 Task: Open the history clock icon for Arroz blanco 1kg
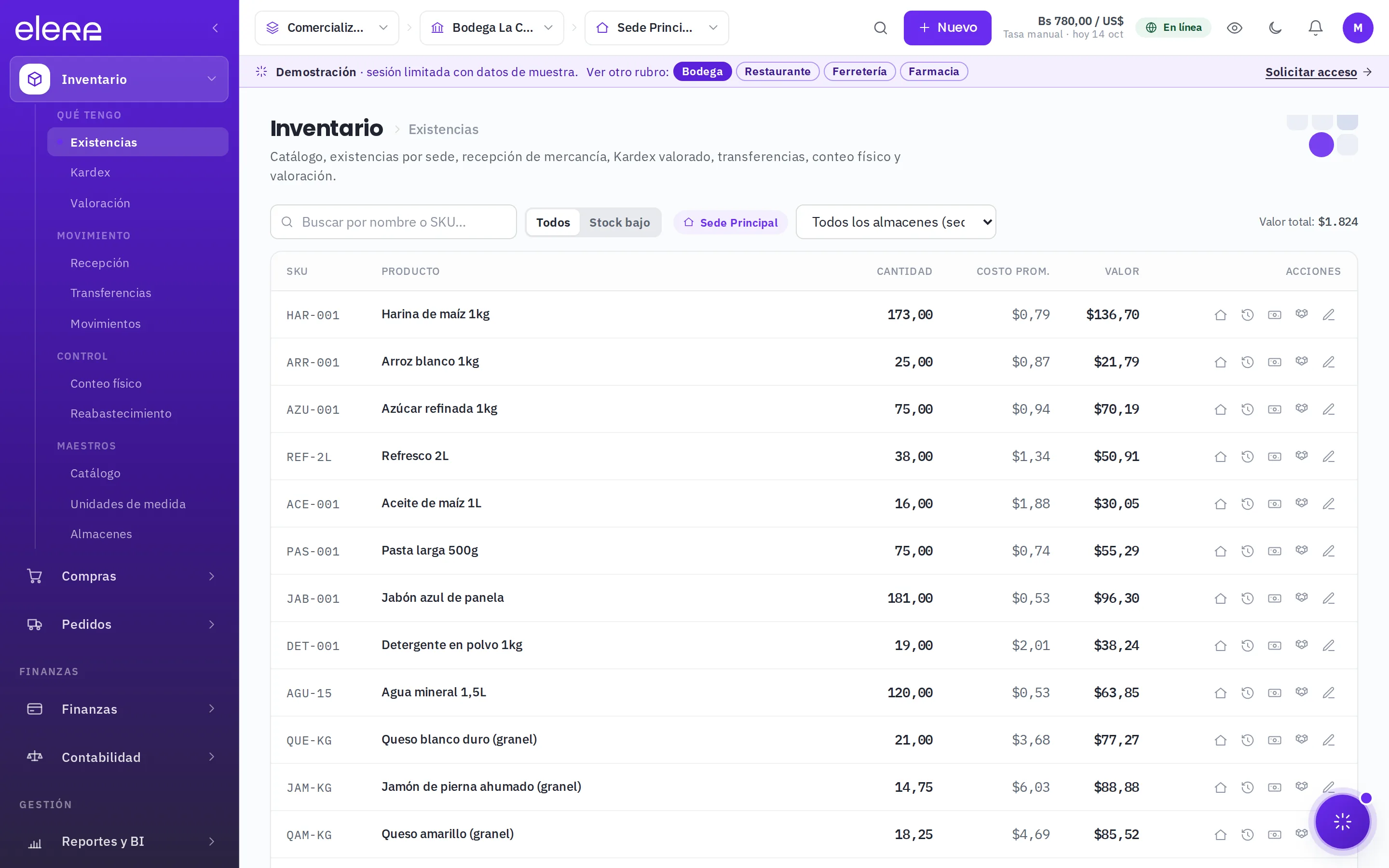[1247, 362]
